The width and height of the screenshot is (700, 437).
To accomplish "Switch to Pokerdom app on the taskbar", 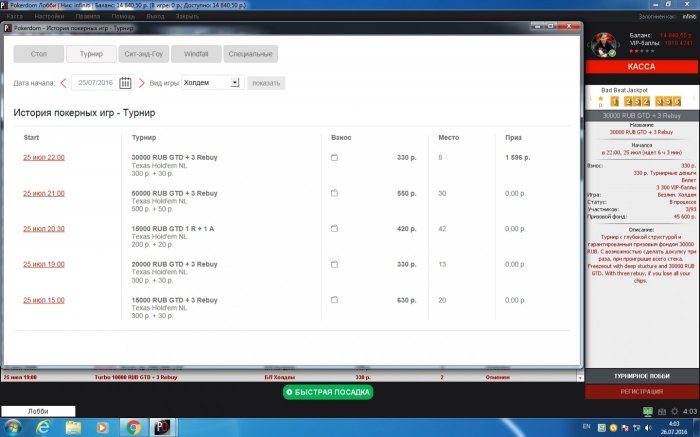I will pyautogui.click(x=162, y=428).
